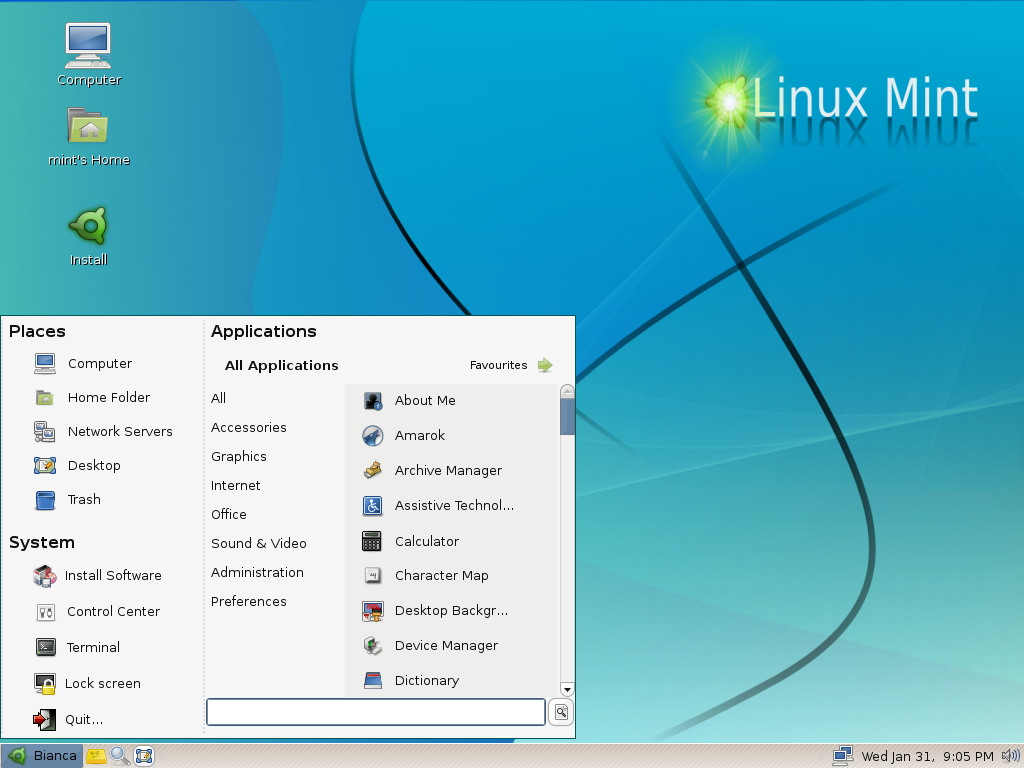
Task: Launch Terminal from the System section
Action: [77, 647]
